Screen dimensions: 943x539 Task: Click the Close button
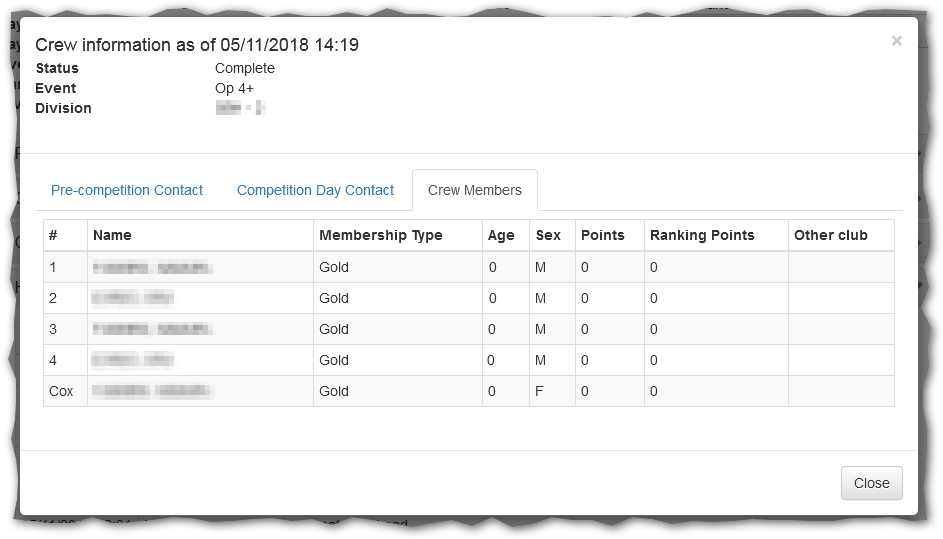[x=871, y=483]
